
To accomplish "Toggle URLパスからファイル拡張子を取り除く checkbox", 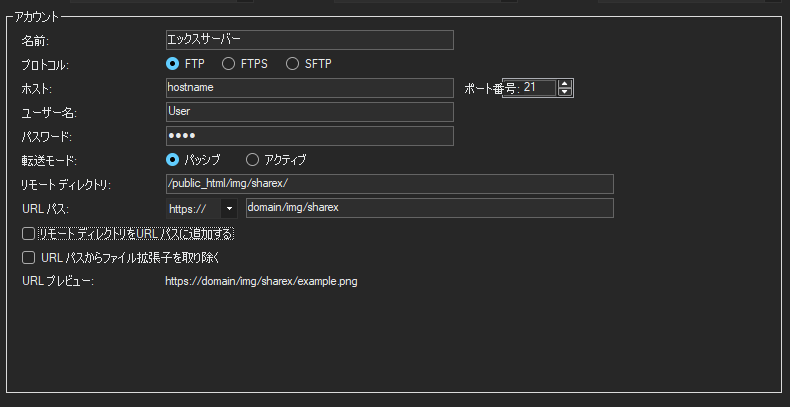I will coord(29,257).
